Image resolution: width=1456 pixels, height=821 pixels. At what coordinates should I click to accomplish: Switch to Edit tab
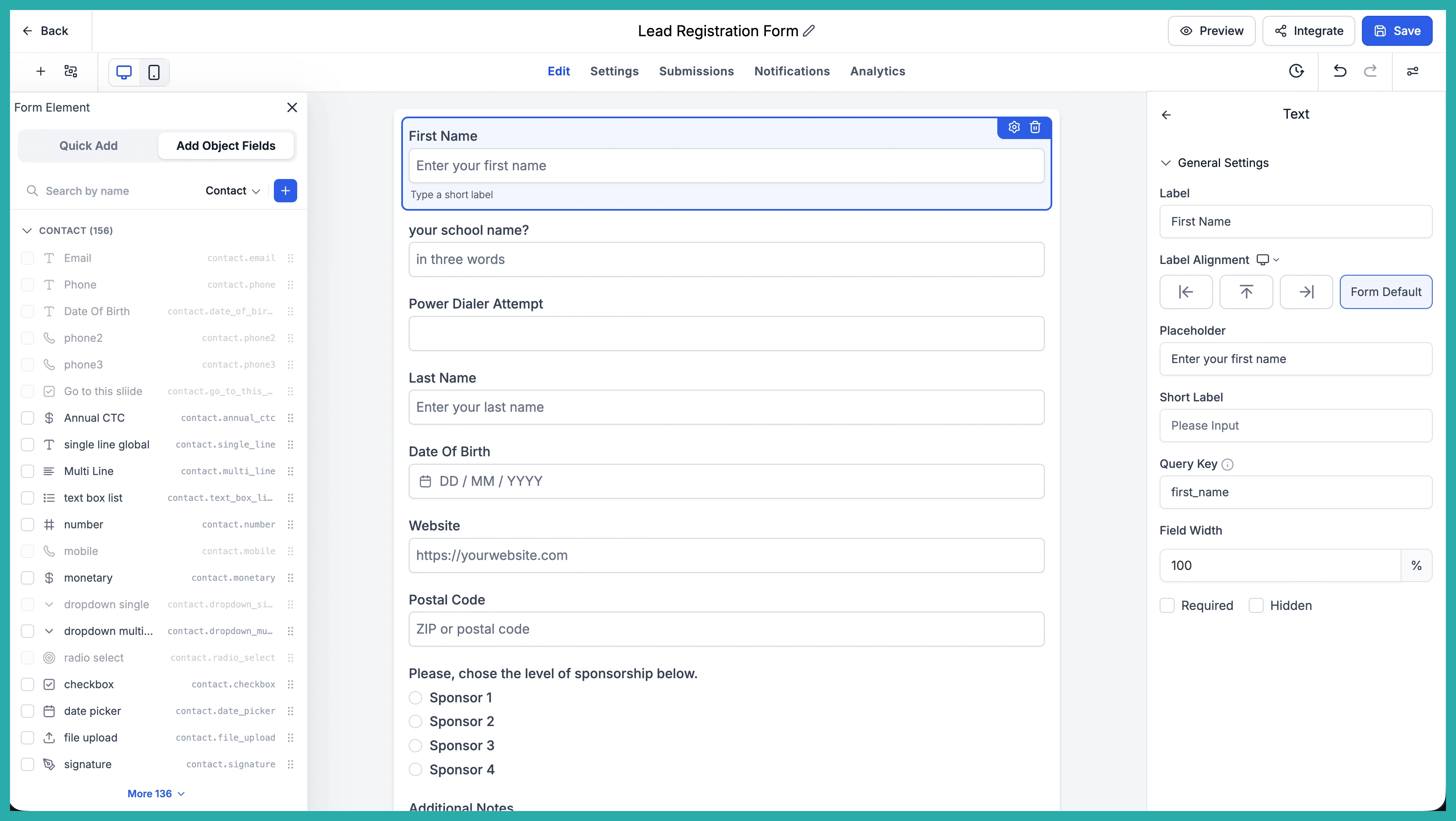(559, 71)
